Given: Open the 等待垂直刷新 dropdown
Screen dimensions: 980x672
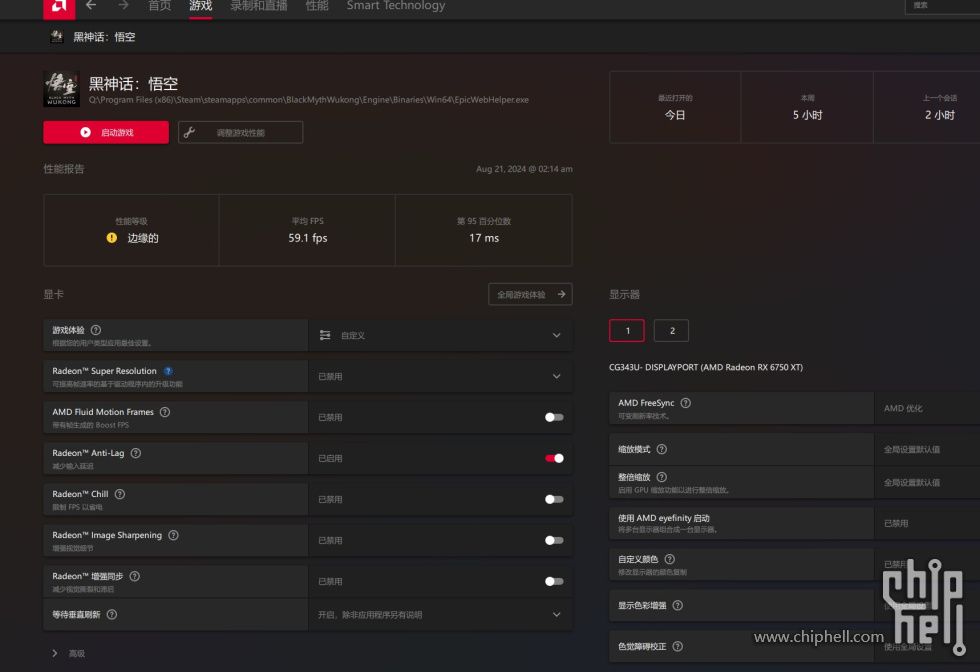Looking at the screenshot, I should (x=441, y=614).
